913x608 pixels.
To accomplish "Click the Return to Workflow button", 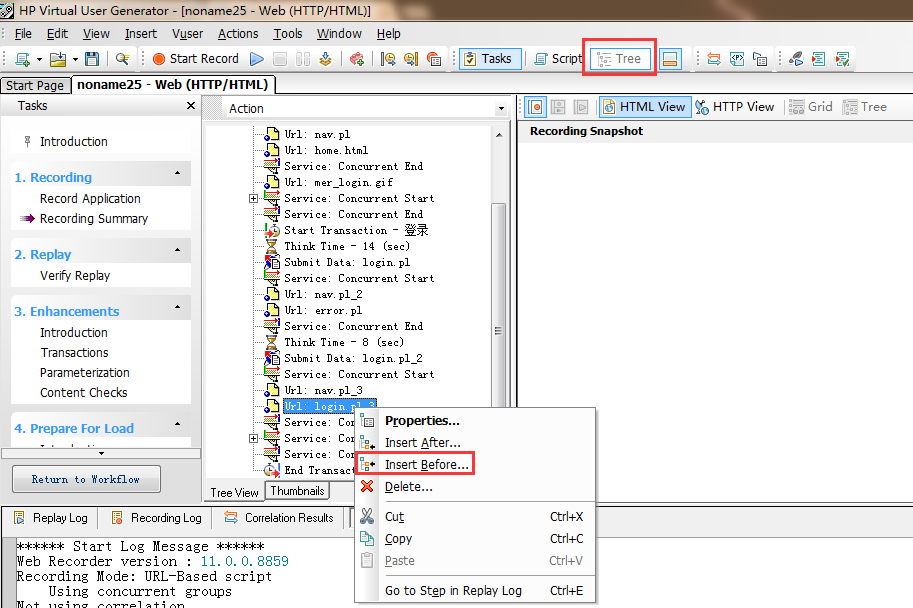I will [x=86, y=479].
